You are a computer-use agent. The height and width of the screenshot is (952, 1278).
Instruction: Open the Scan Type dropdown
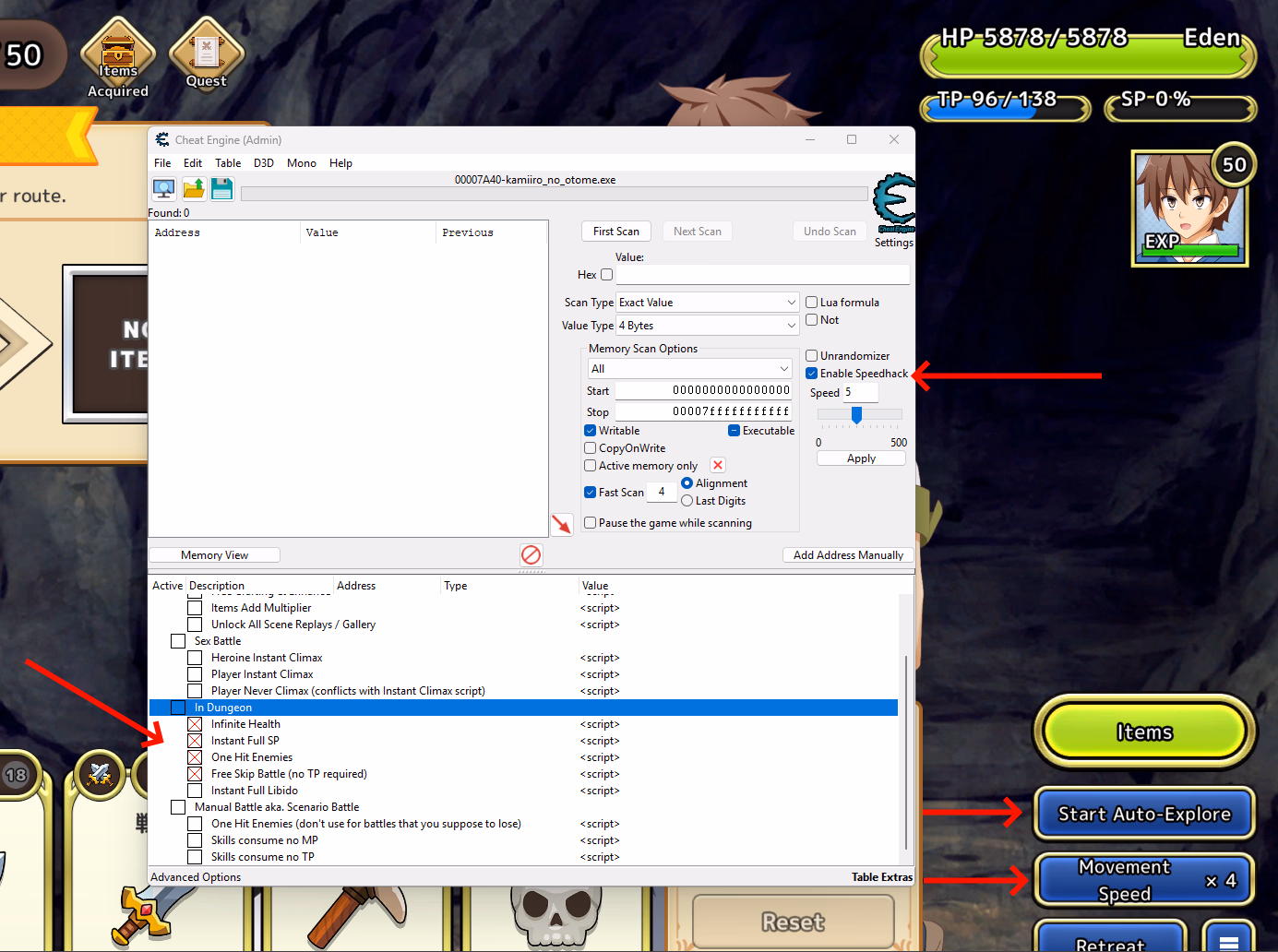pos(707,303)
